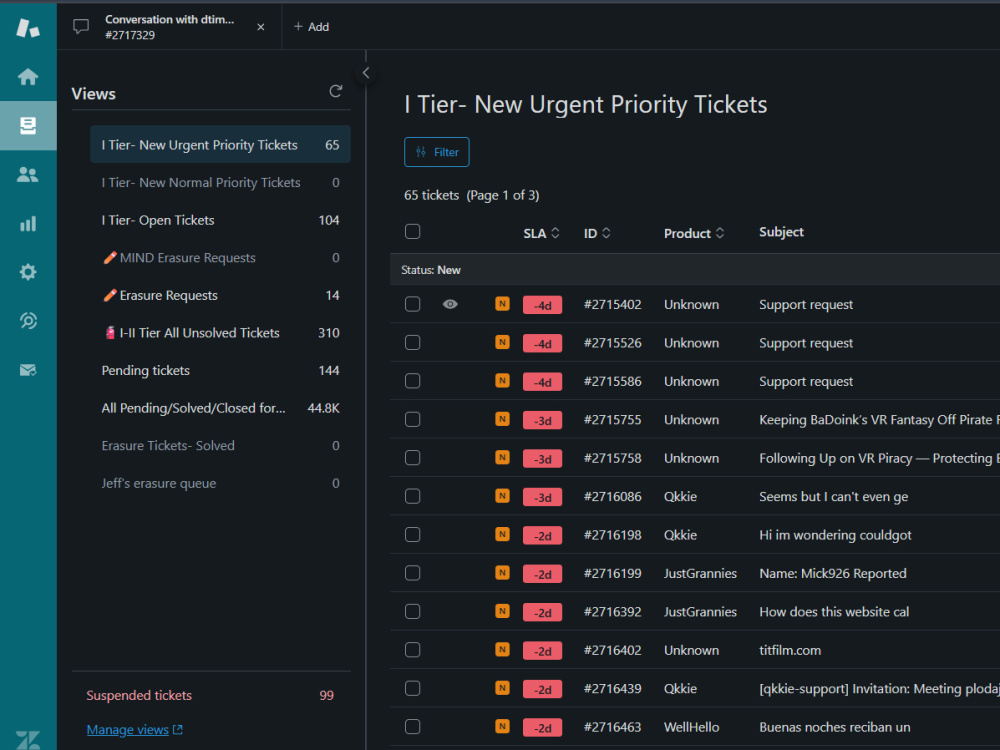Open Erasure Tickets- Solved view
The image size is (1000, 750).
point(220,446)
